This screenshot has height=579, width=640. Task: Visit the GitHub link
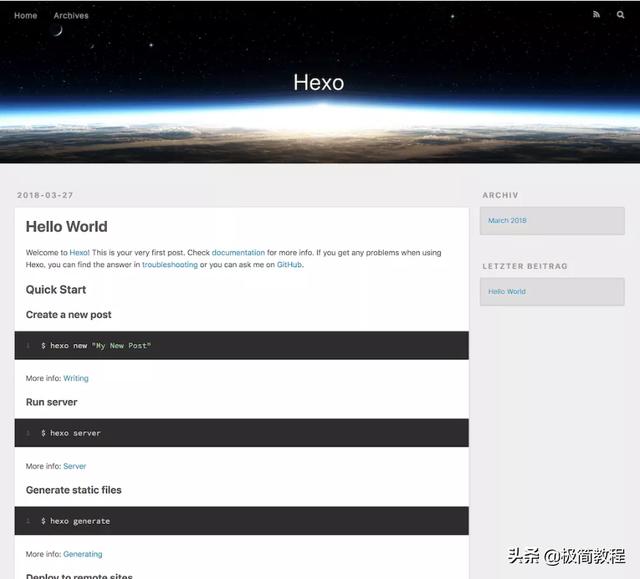(289, 264)
